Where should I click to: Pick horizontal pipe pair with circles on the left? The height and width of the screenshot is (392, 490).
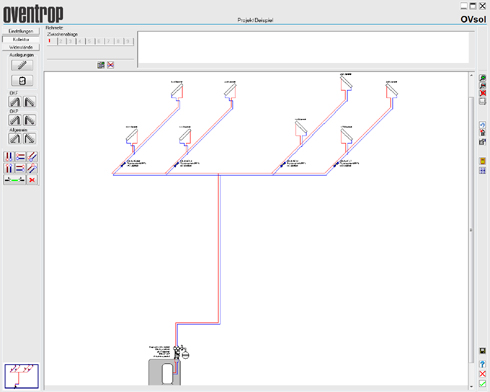click(x=21, y=156)
